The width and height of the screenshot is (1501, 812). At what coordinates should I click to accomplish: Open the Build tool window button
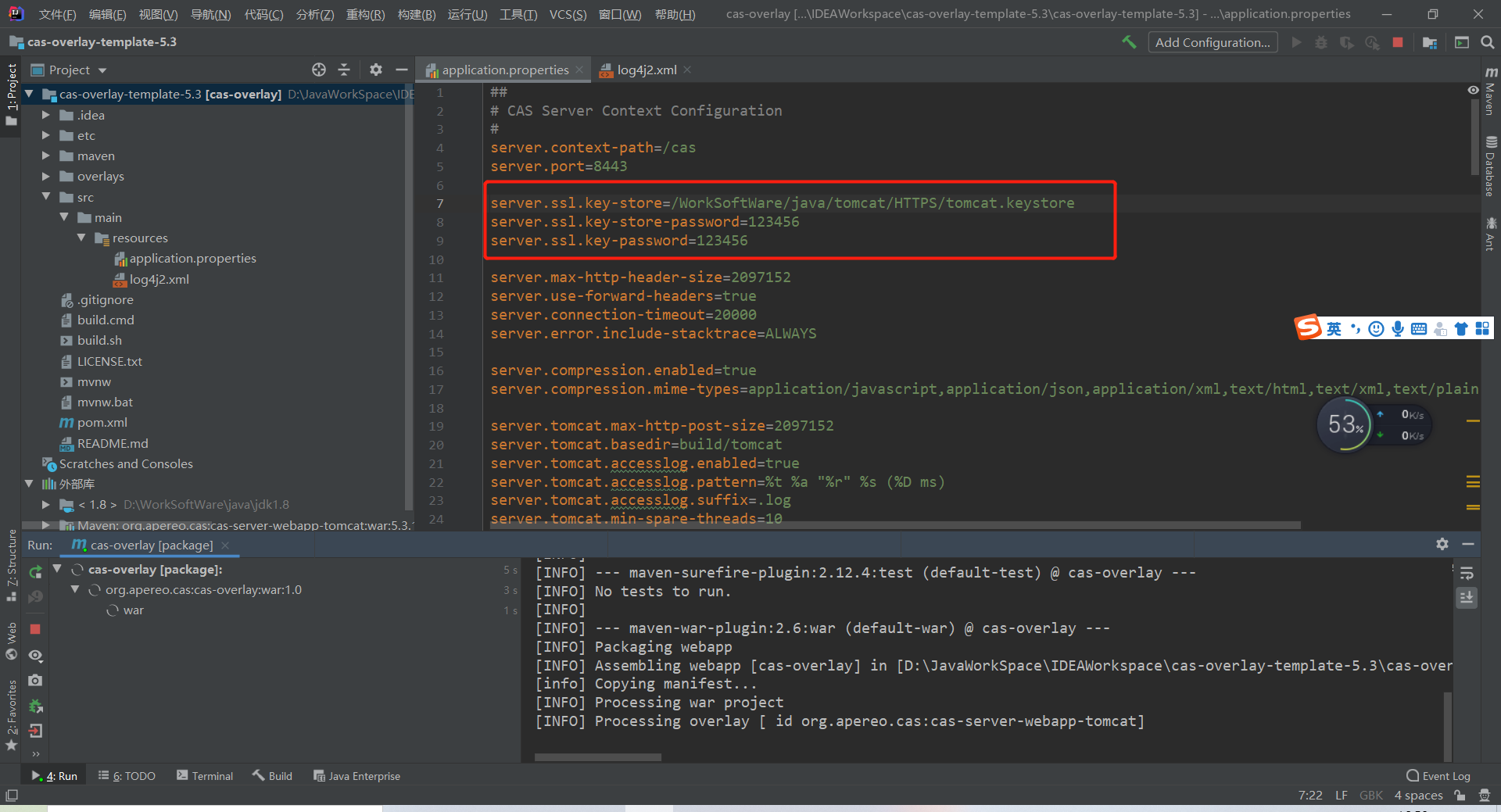click(272, 776)
